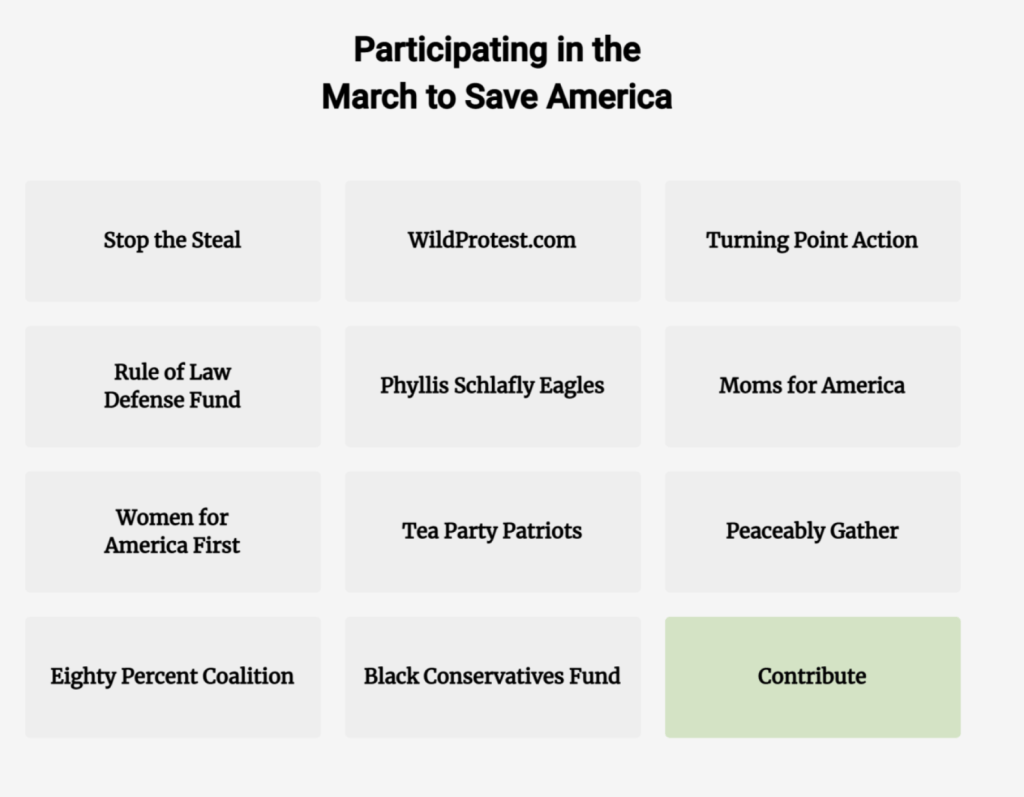Image resolution: width=1024 pixels, height=797 pixels.
Task: Click the Phyllis Schlafly Eagles tile
Action: [492, 386]
